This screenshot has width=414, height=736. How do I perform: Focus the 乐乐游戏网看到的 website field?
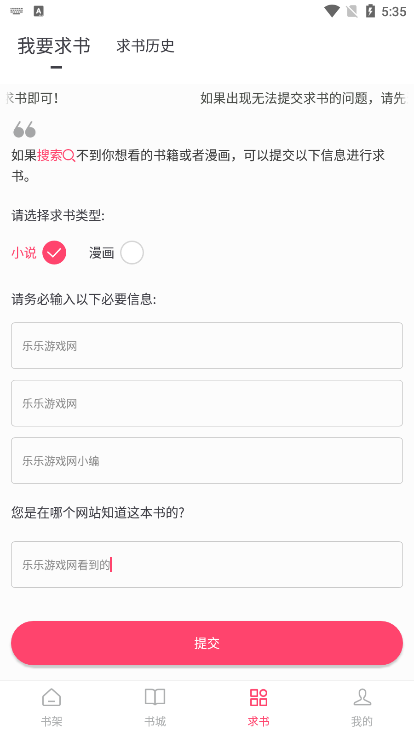(207, 564)
